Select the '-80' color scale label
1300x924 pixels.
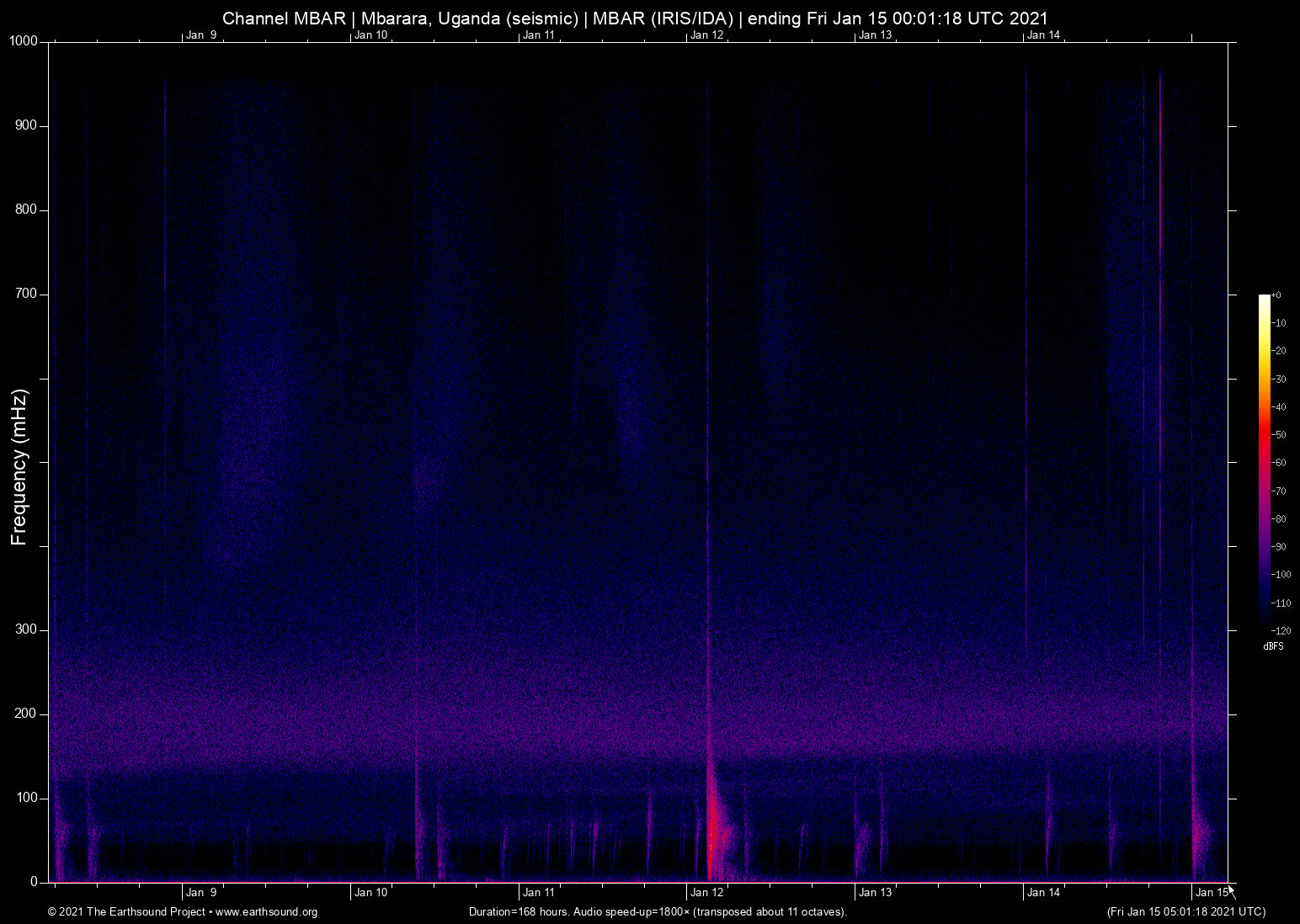(x=1278, y=519)
